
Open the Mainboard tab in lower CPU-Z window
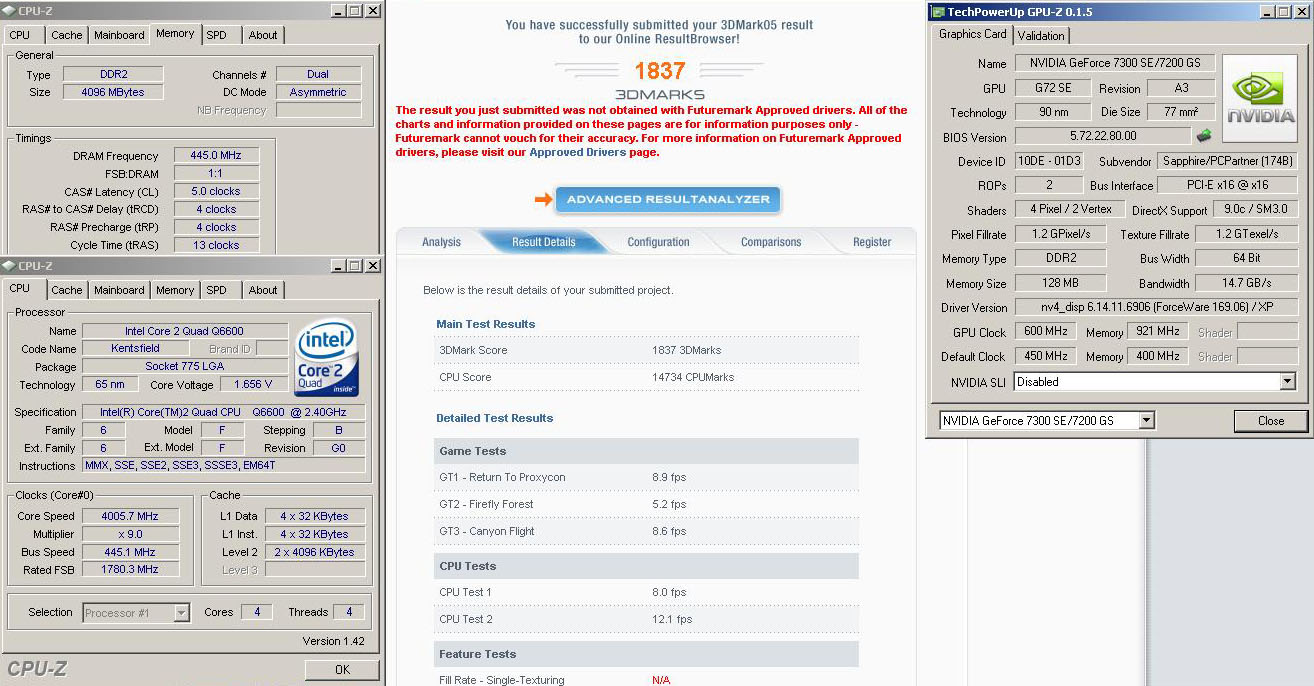coord(119,290)
